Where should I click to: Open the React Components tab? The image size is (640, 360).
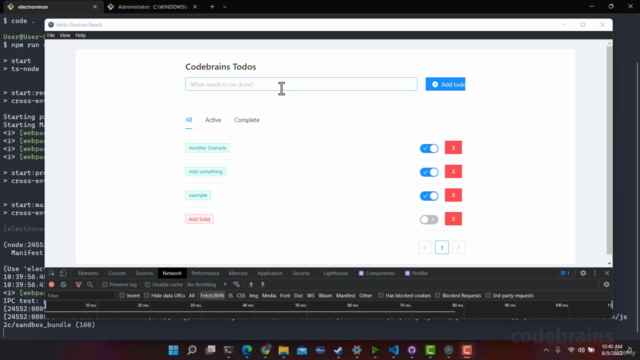[x=376, y=273]
